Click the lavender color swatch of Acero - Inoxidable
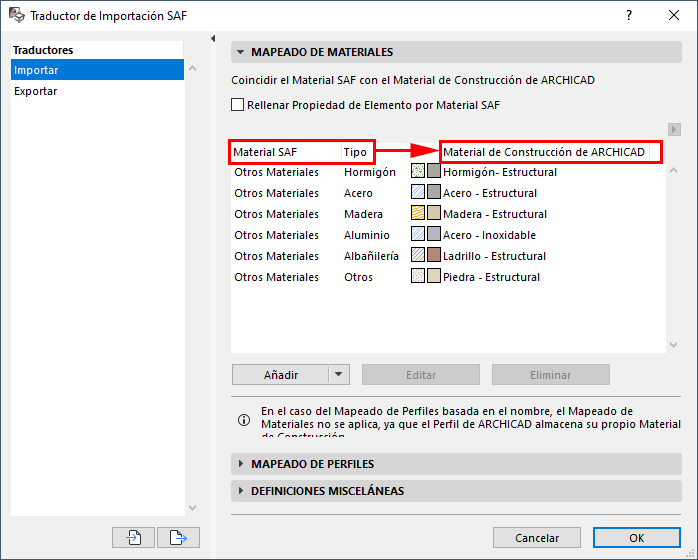Screen dimensions: 698x560 (434, 234)
